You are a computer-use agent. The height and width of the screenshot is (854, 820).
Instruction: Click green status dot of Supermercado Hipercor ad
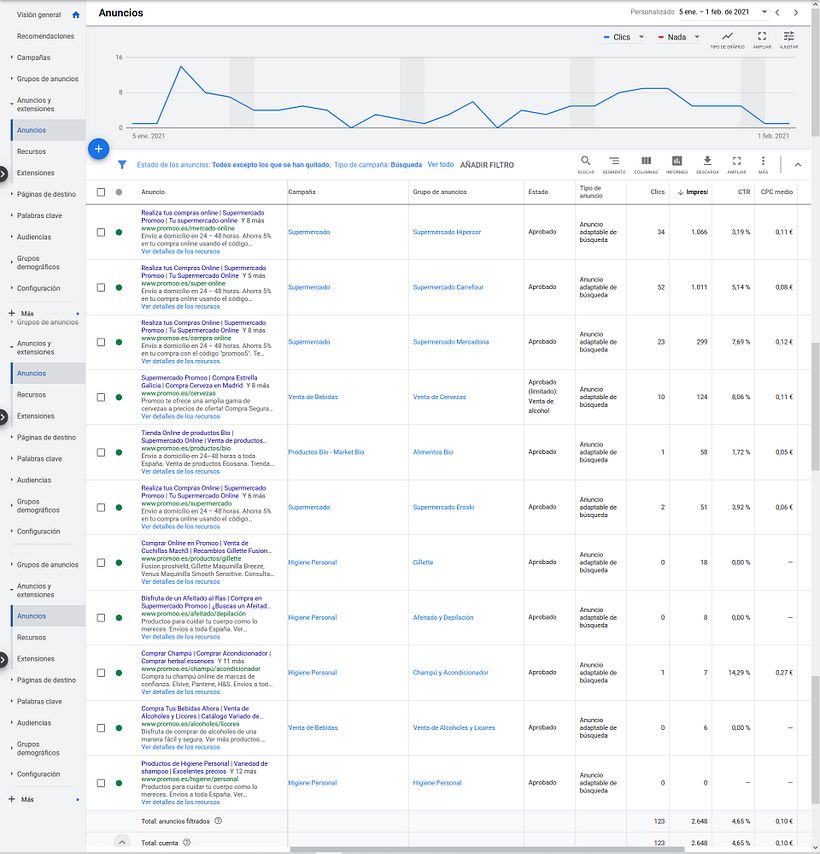click(119, 233)
